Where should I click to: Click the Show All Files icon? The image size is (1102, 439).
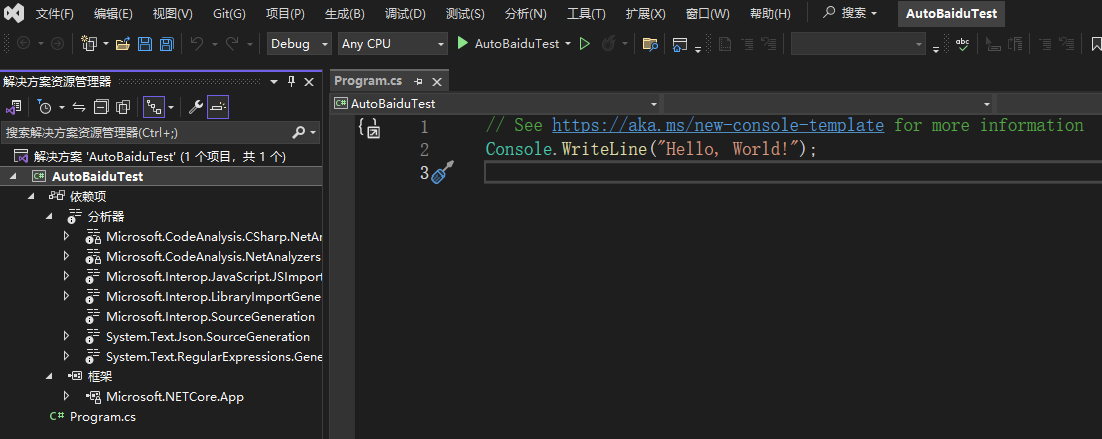[x=123, y=107]
